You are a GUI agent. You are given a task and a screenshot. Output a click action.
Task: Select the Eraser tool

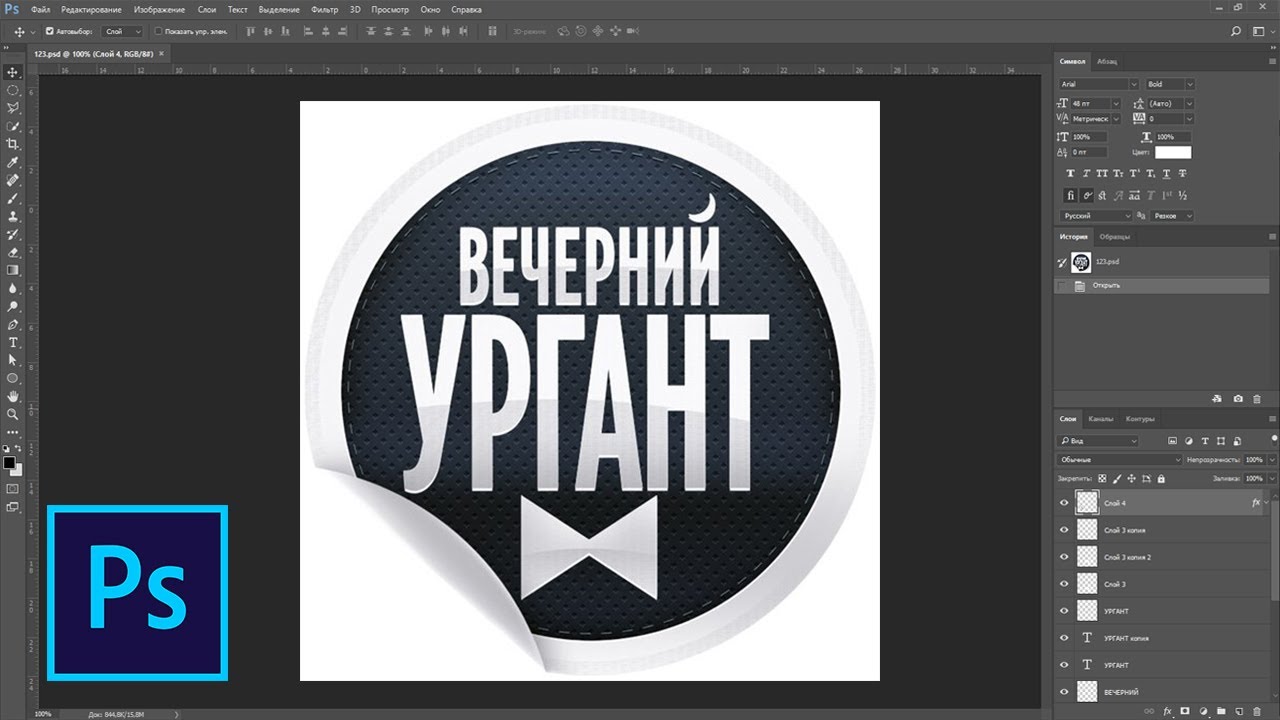pyautogui.click(x=13, y=252)
